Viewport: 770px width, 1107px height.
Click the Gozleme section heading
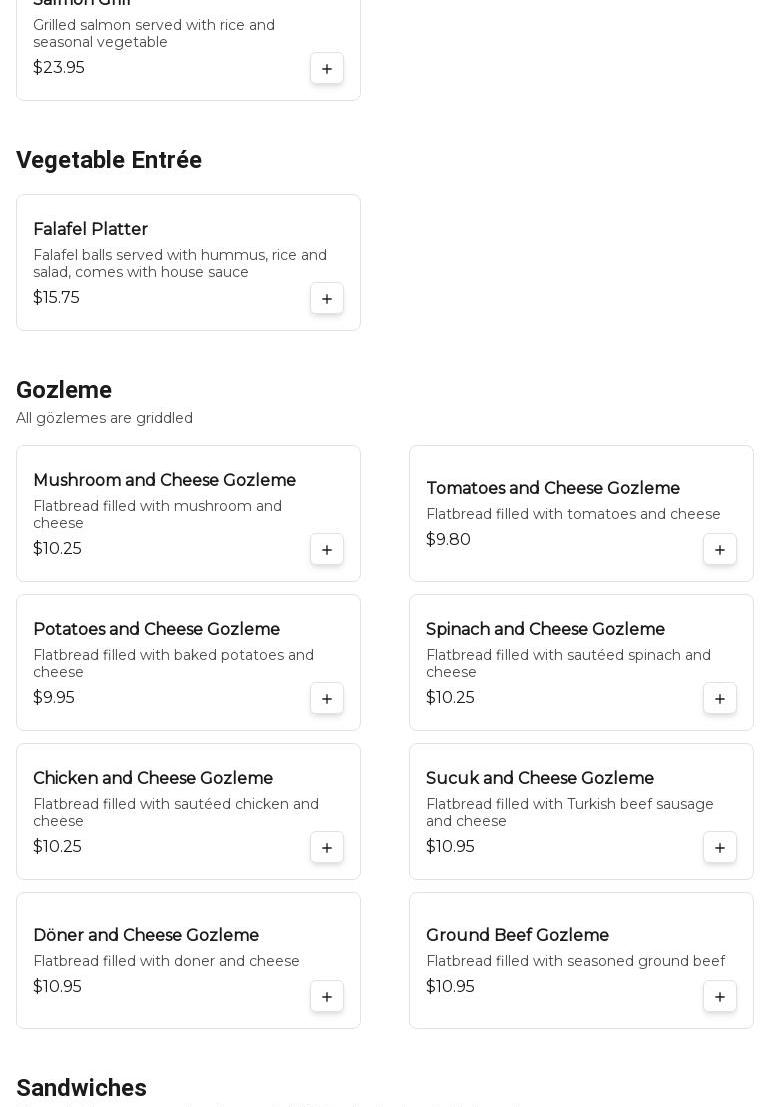64,390
